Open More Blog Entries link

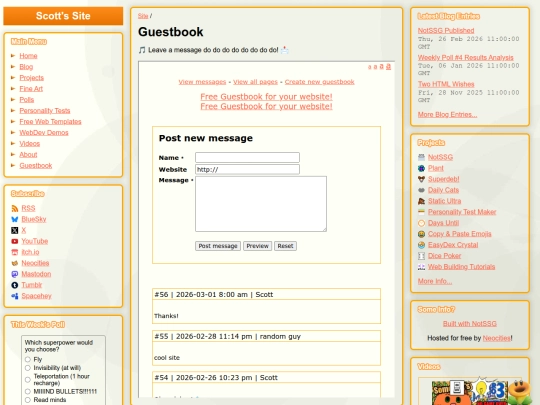click(x=447, y=115)
